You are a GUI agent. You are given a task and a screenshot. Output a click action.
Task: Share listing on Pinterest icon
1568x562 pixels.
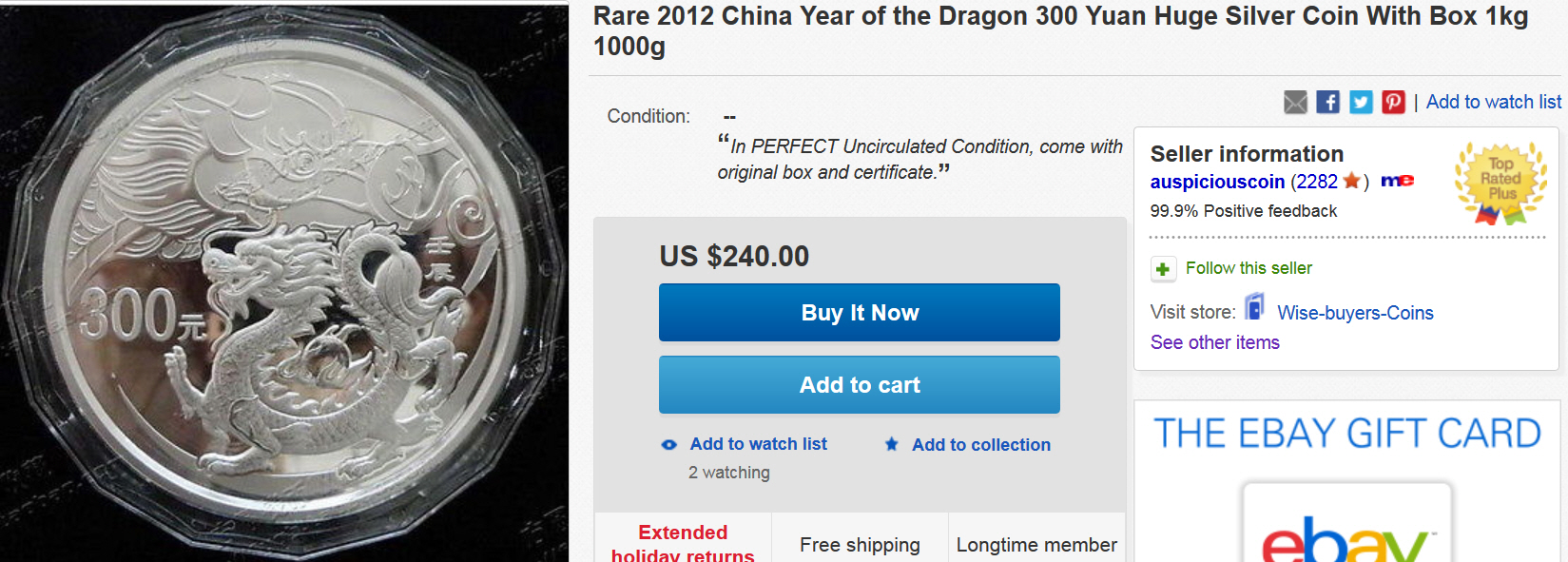pos(1393,102)
